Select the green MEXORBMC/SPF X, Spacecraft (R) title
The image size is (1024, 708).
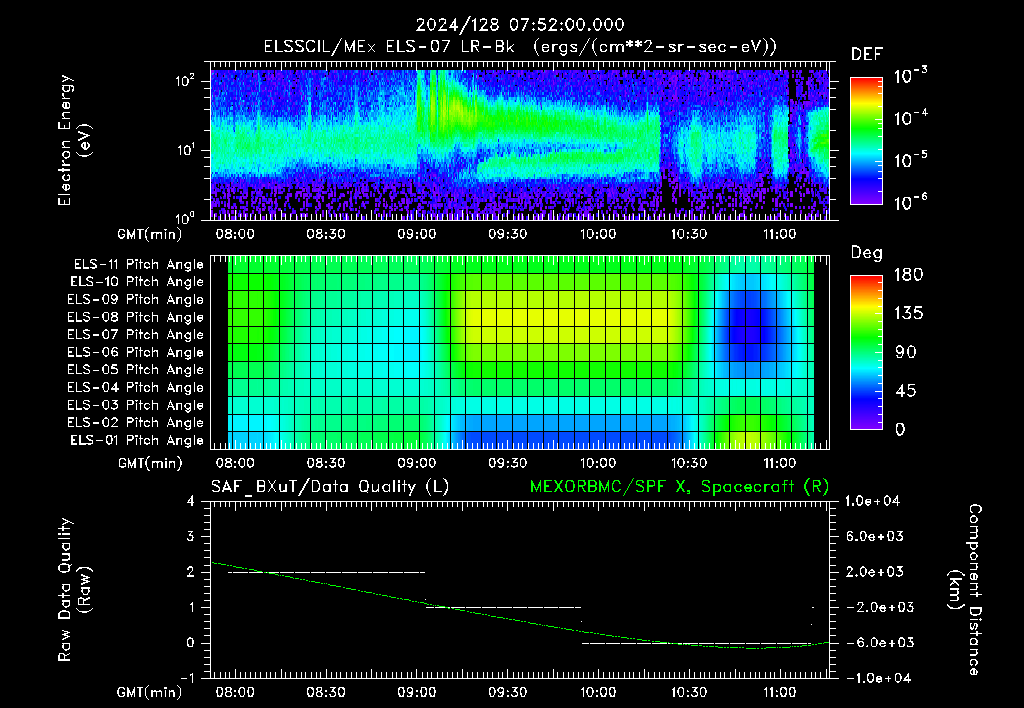[679, 487]
